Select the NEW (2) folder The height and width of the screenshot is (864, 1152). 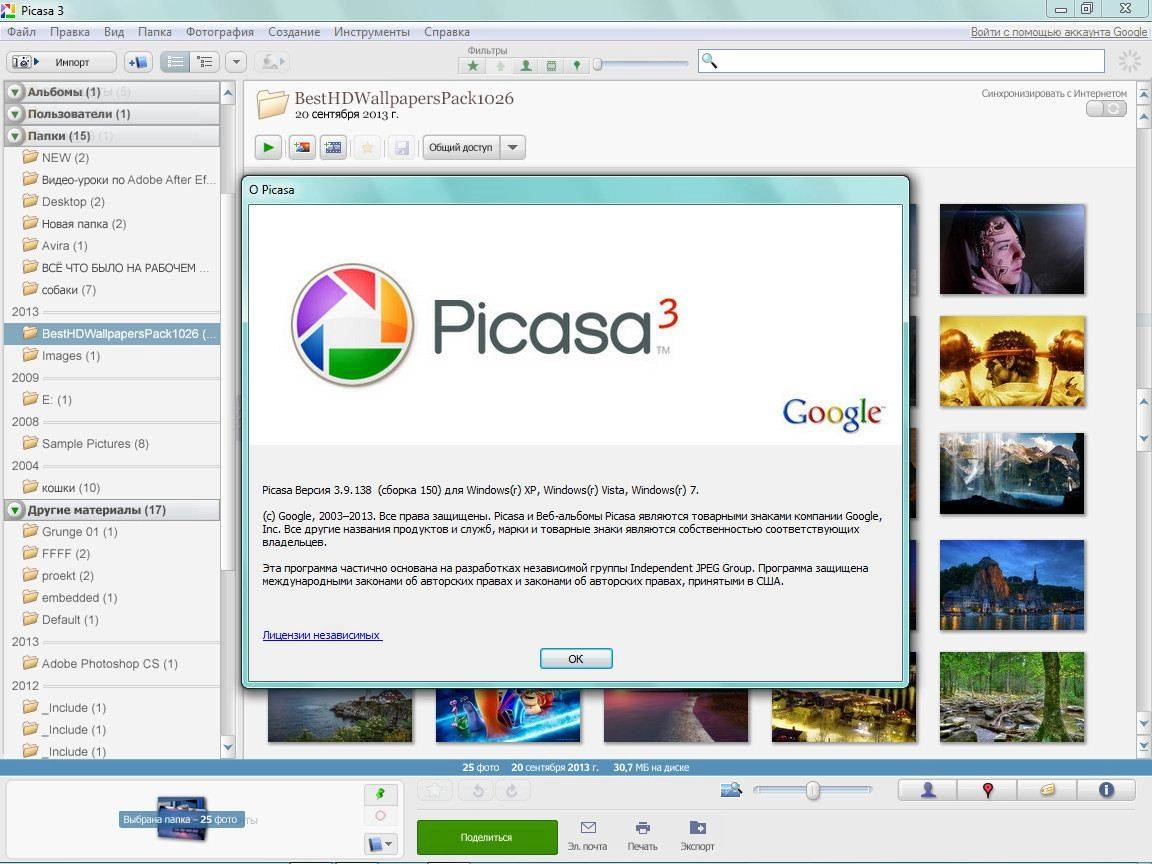coord(112,158)
